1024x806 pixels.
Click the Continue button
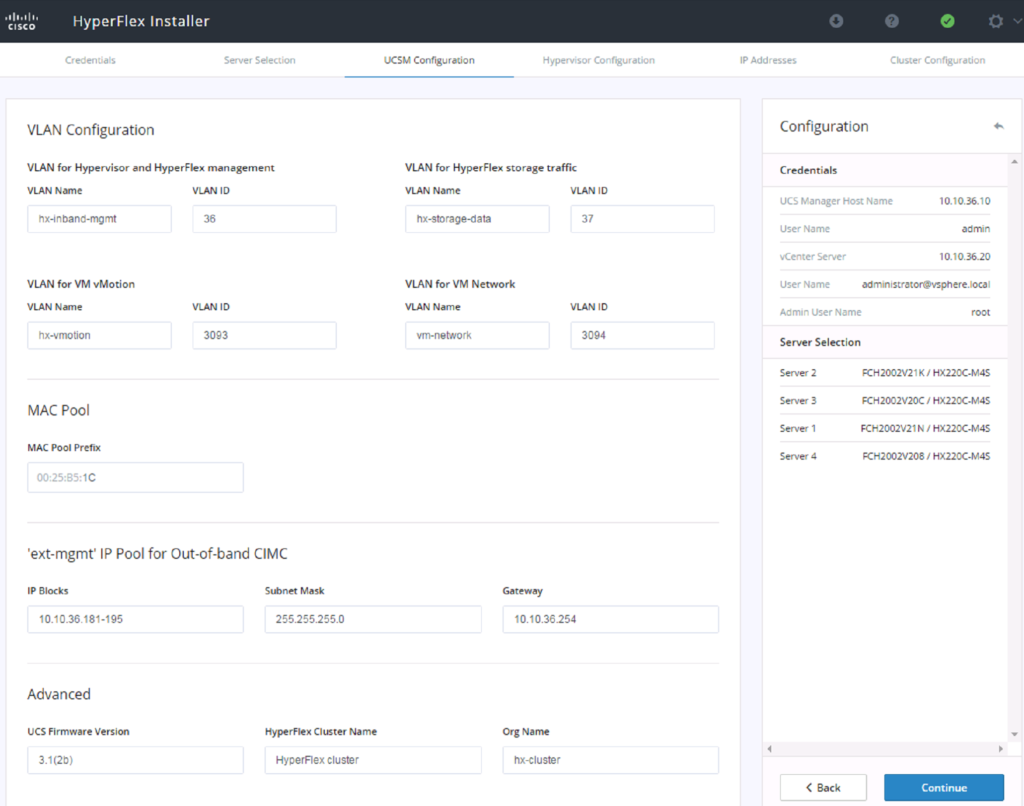[x=944, y=788]
